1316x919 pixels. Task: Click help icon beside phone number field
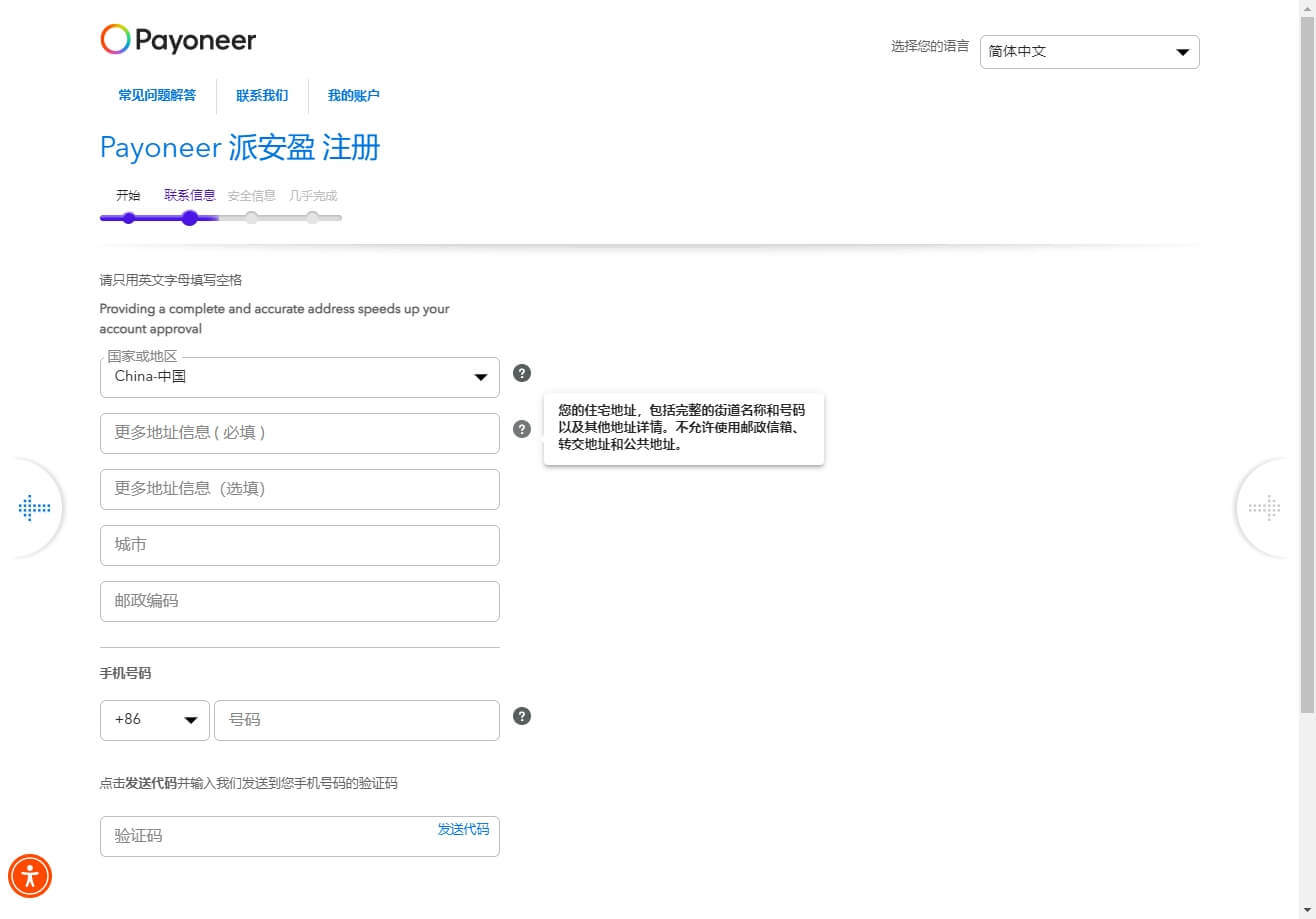click(522, 716)
